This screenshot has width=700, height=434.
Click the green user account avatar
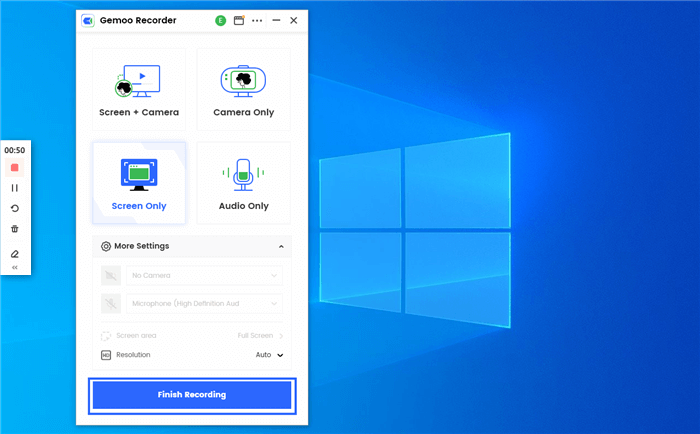pos(220,20)
